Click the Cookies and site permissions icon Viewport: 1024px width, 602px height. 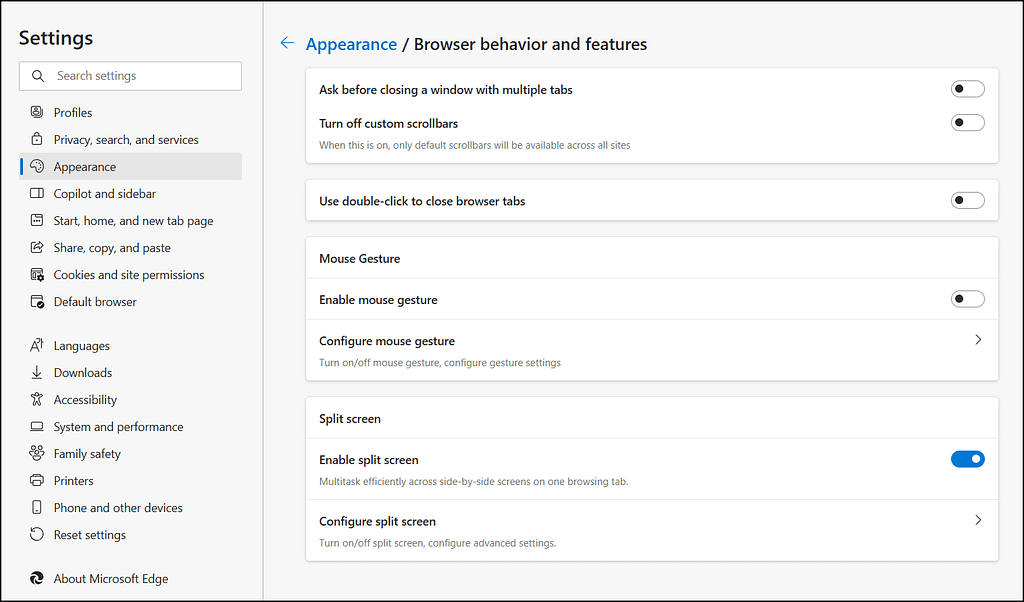(x=37, y=275)
